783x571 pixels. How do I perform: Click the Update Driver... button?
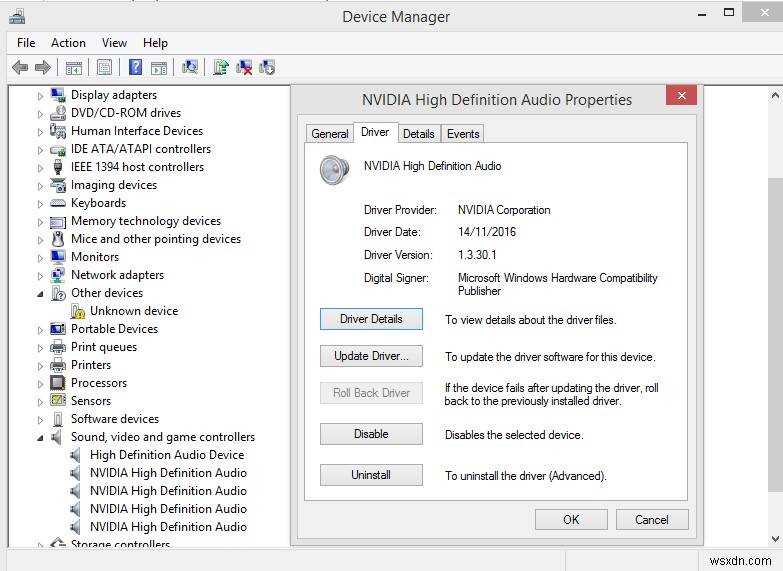tap(371, 357)
